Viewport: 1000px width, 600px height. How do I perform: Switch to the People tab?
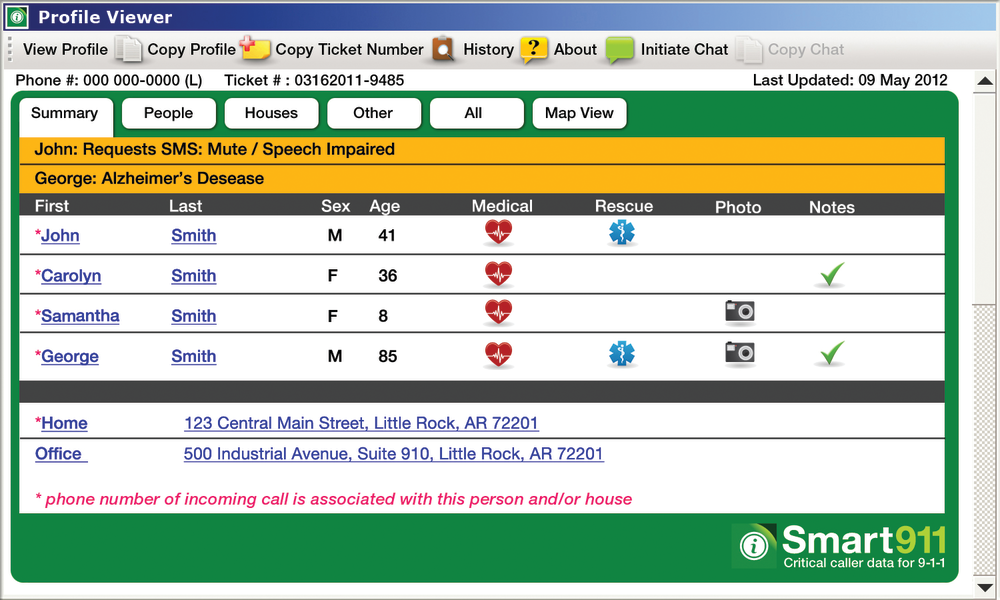pos(168,113)
